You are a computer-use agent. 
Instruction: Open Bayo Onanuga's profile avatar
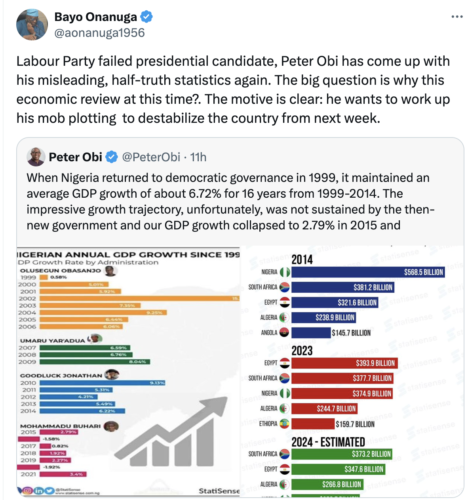point(32,25)
